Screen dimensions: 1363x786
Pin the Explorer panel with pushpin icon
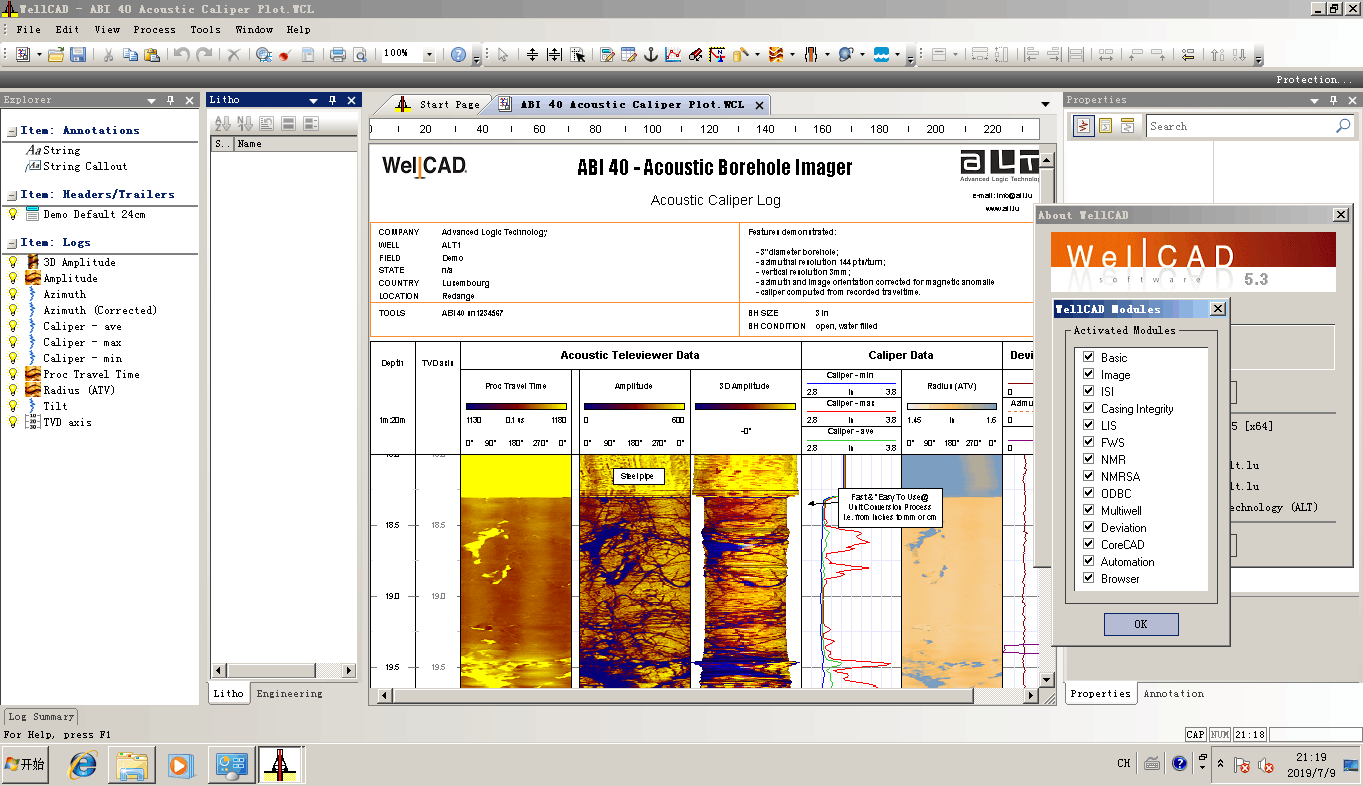170,100
